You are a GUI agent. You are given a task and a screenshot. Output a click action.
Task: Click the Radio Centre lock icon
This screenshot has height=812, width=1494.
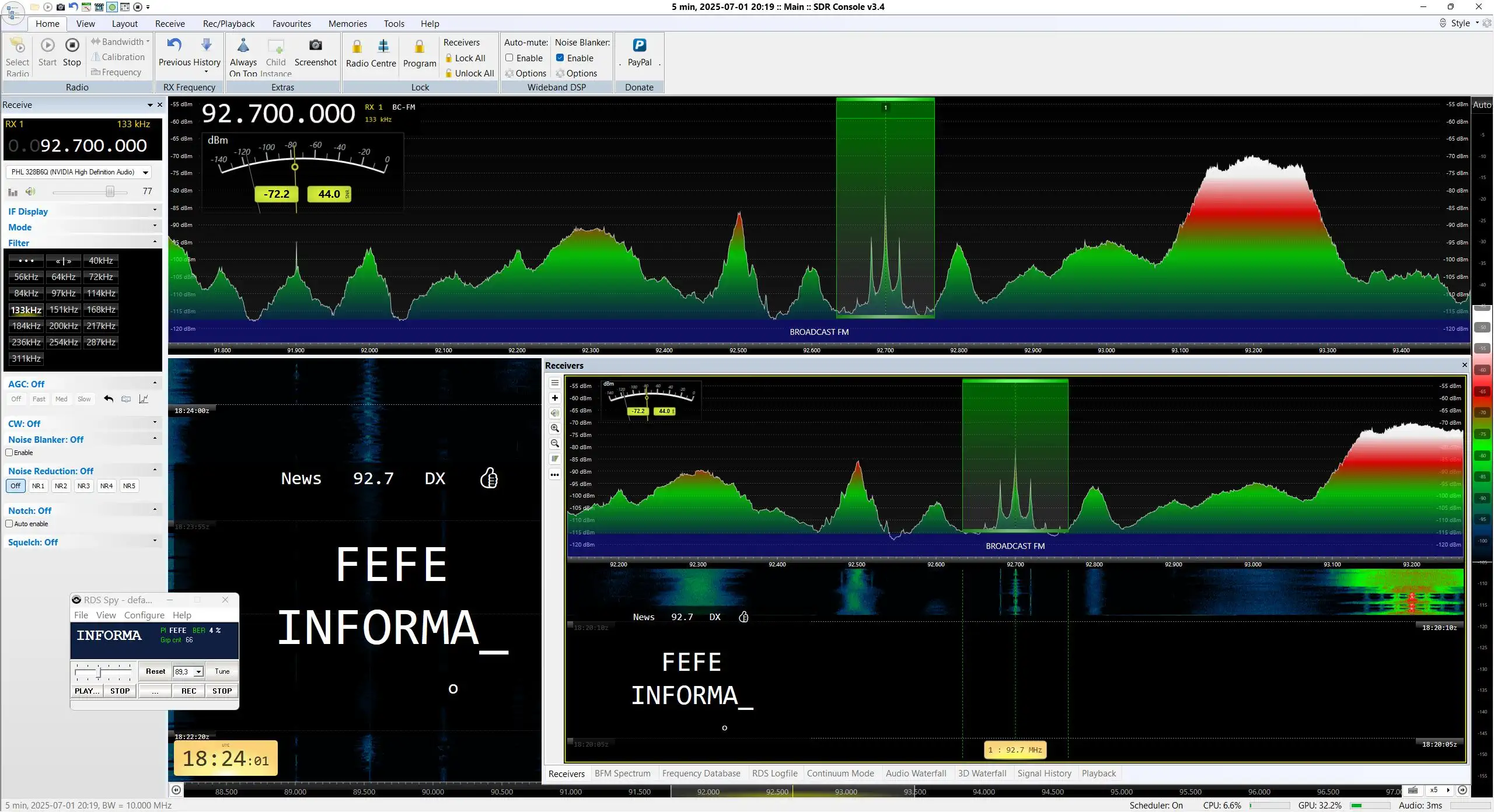357,46
